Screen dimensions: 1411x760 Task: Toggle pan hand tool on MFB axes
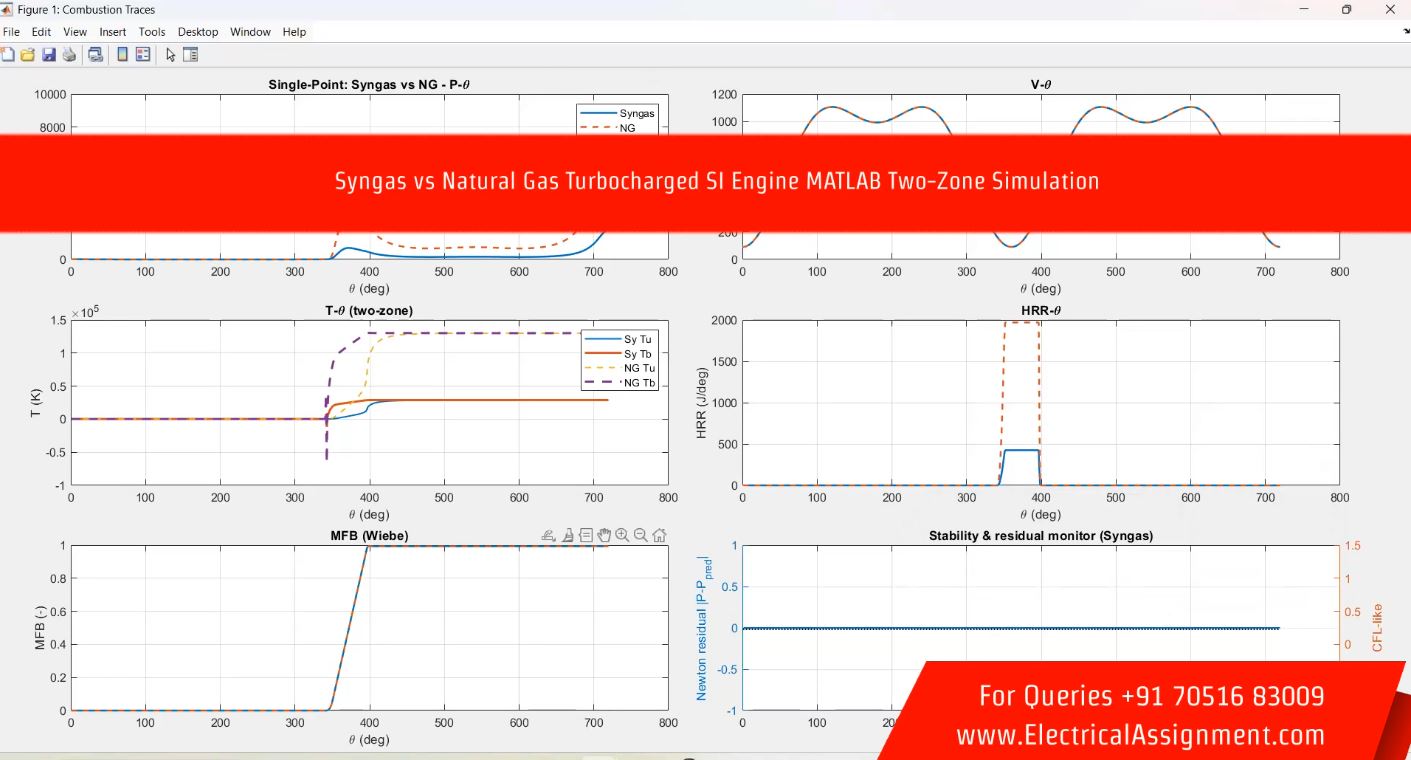pos(604,536)
